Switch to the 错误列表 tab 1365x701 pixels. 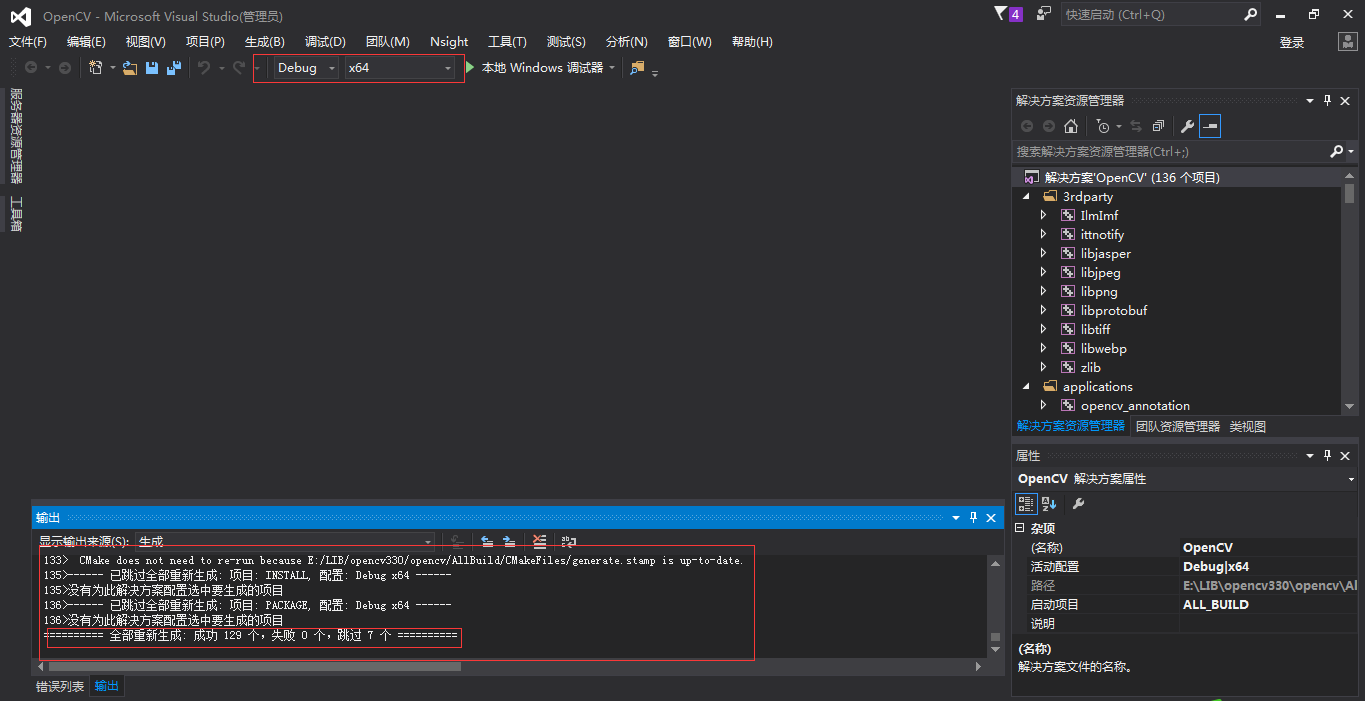[x=60, y=686]
